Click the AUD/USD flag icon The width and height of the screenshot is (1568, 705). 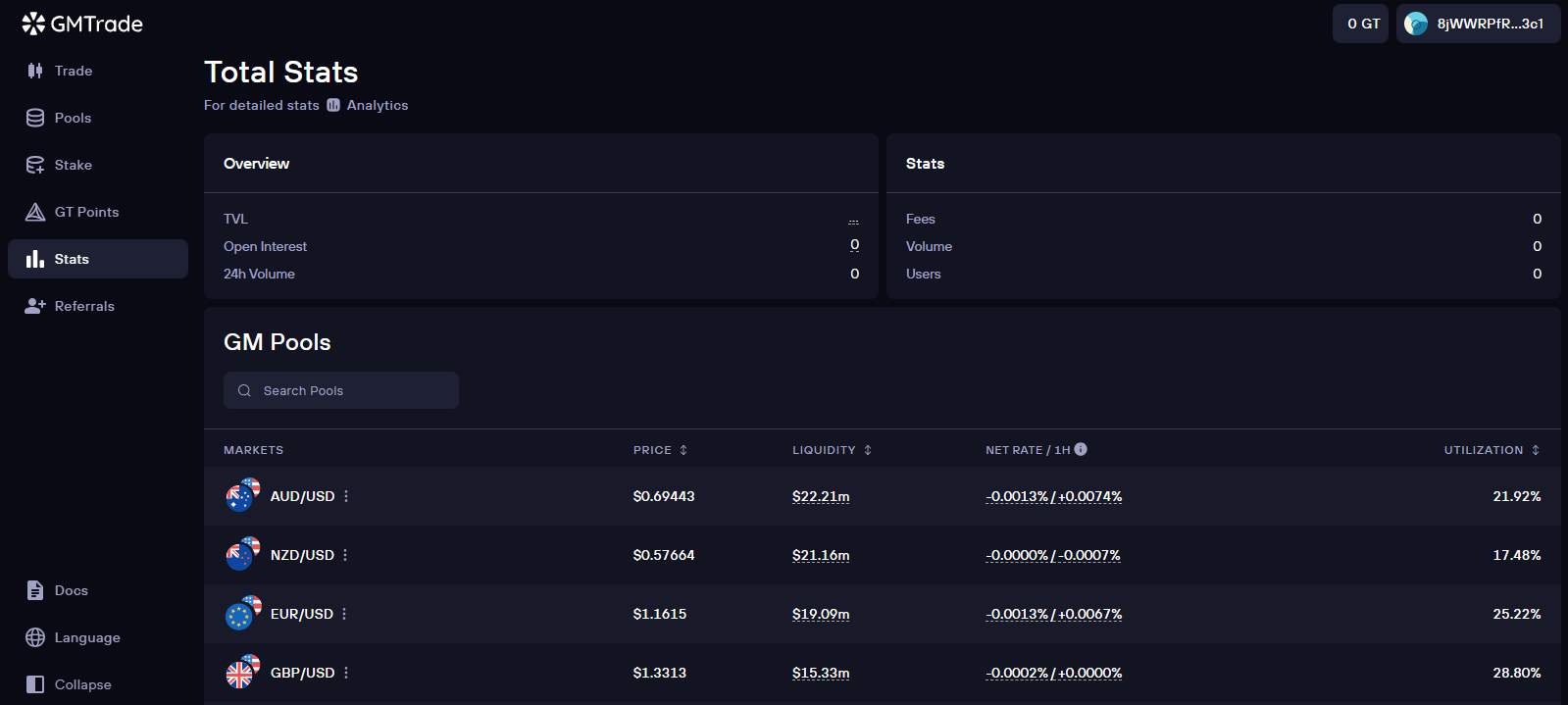coord(242,495)
